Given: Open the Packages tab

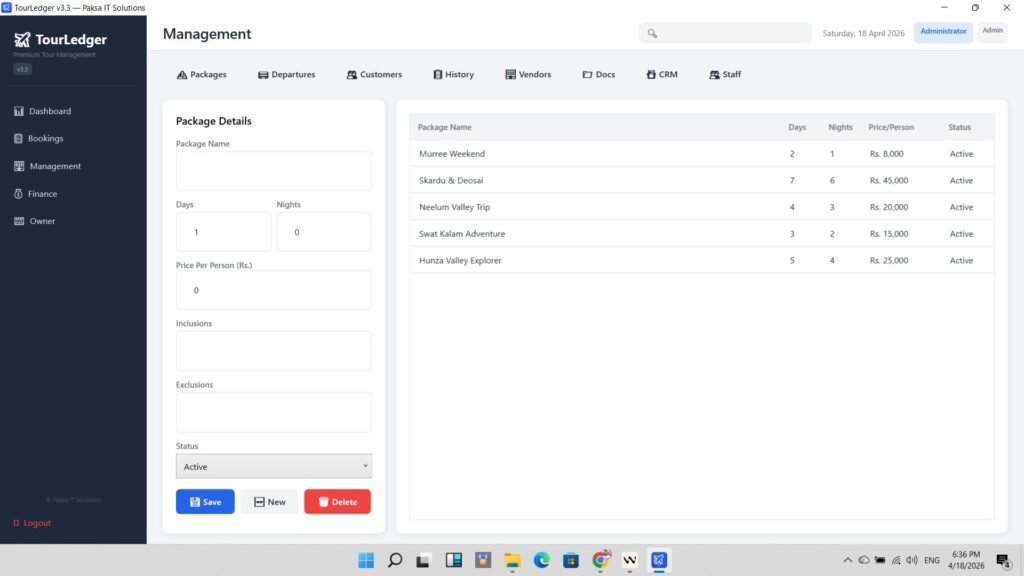Looking at the screenshot, I should [201, 75].
